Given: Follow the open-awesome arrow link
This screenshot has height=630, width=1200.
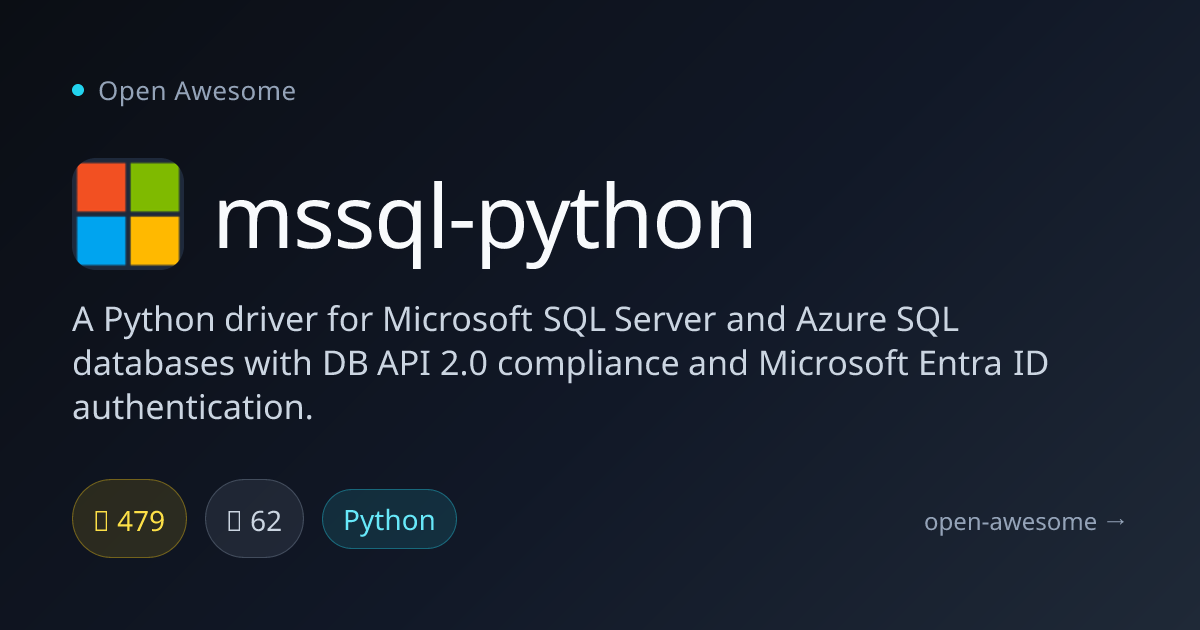Looking at the screenshot, I should coord(1025,521).
